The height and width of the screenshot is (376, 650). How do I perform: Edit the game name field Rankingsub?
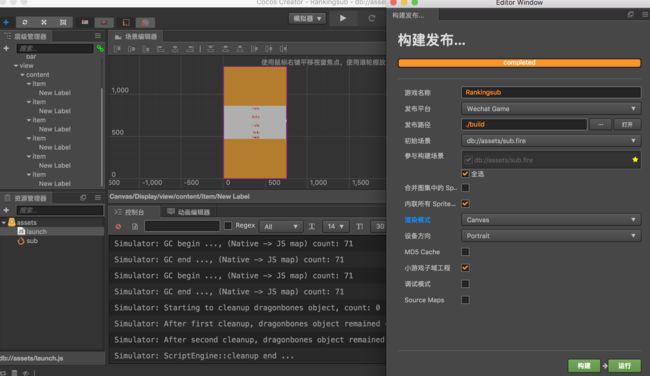[x=551, y=92]
